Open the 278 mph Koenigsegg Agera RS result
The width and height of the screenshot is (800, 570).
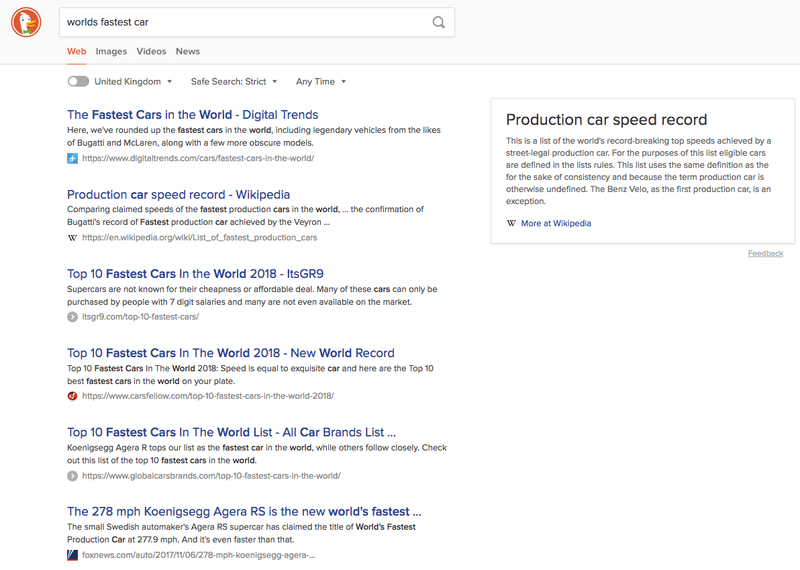(244, 511)
